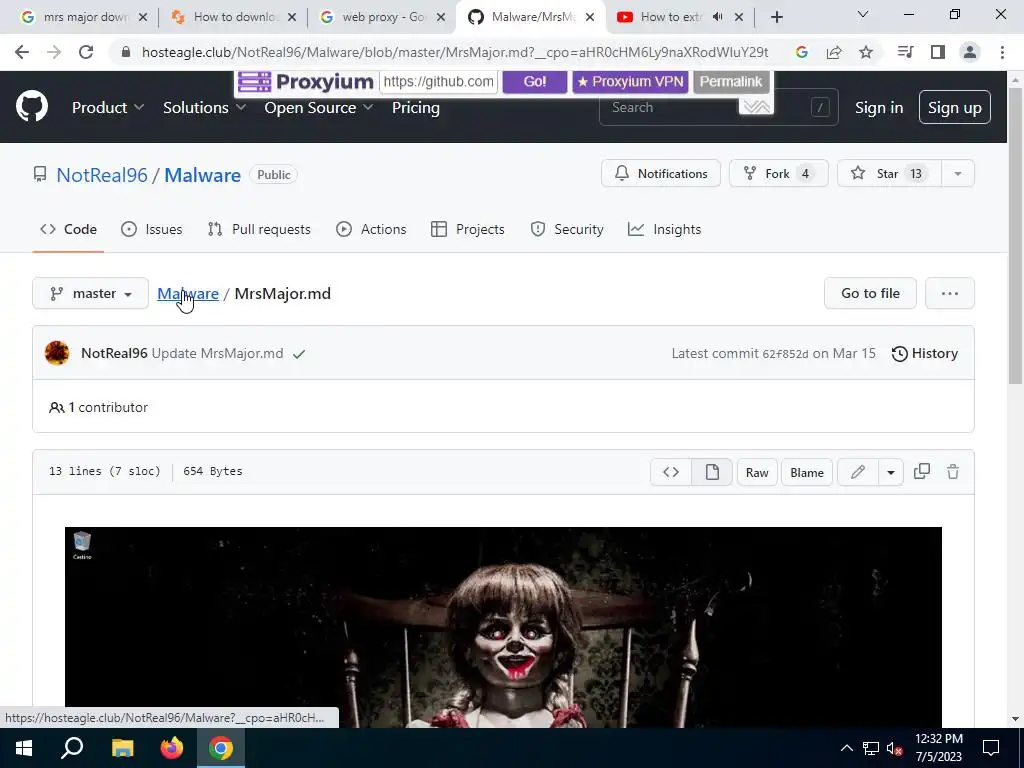View the Raw file
1024x768 pixels.
pyautogui.click(x=757, y=472)
